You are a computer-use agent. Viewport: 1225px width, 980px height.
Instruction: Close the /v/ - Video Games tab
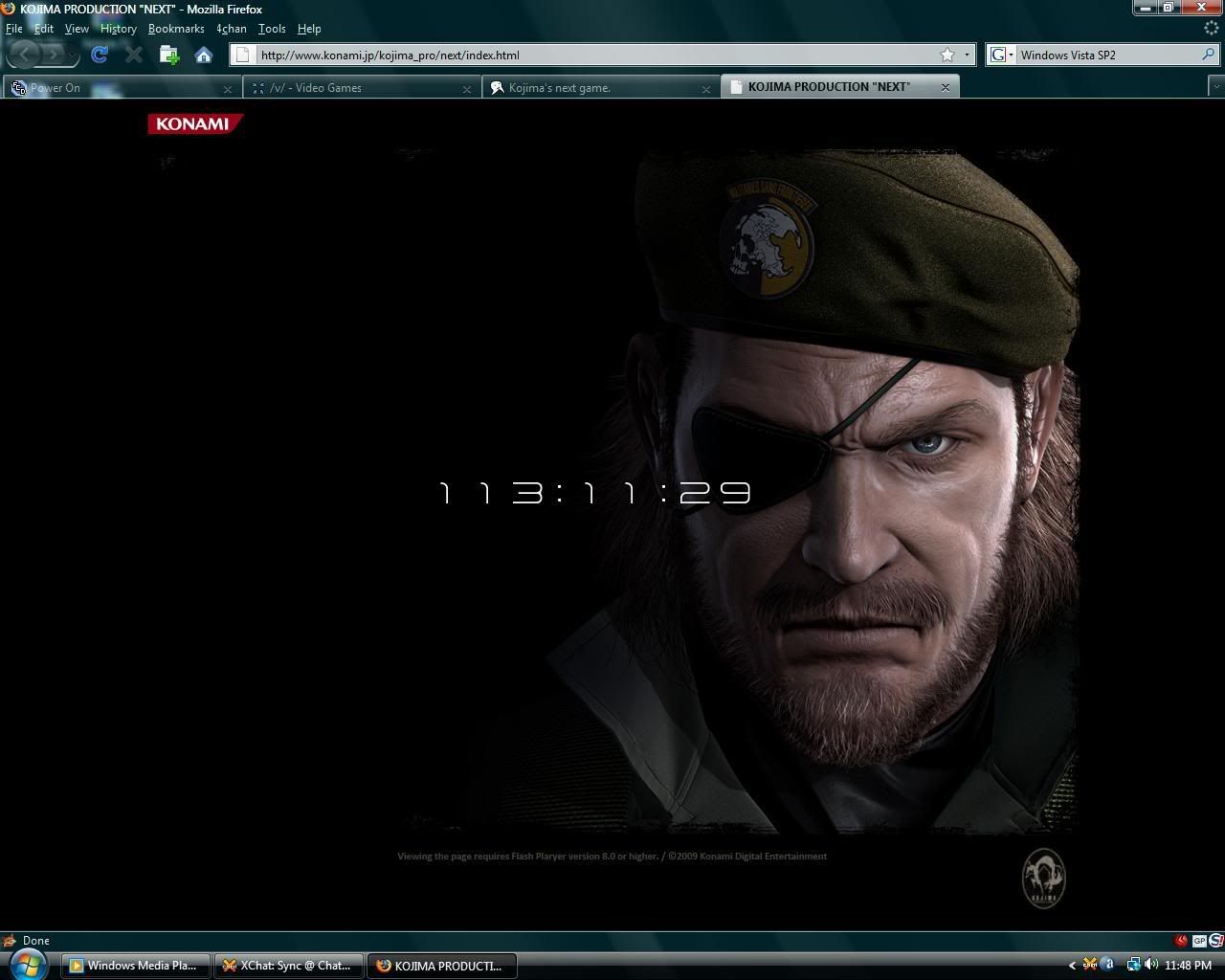tap(467, 88)
